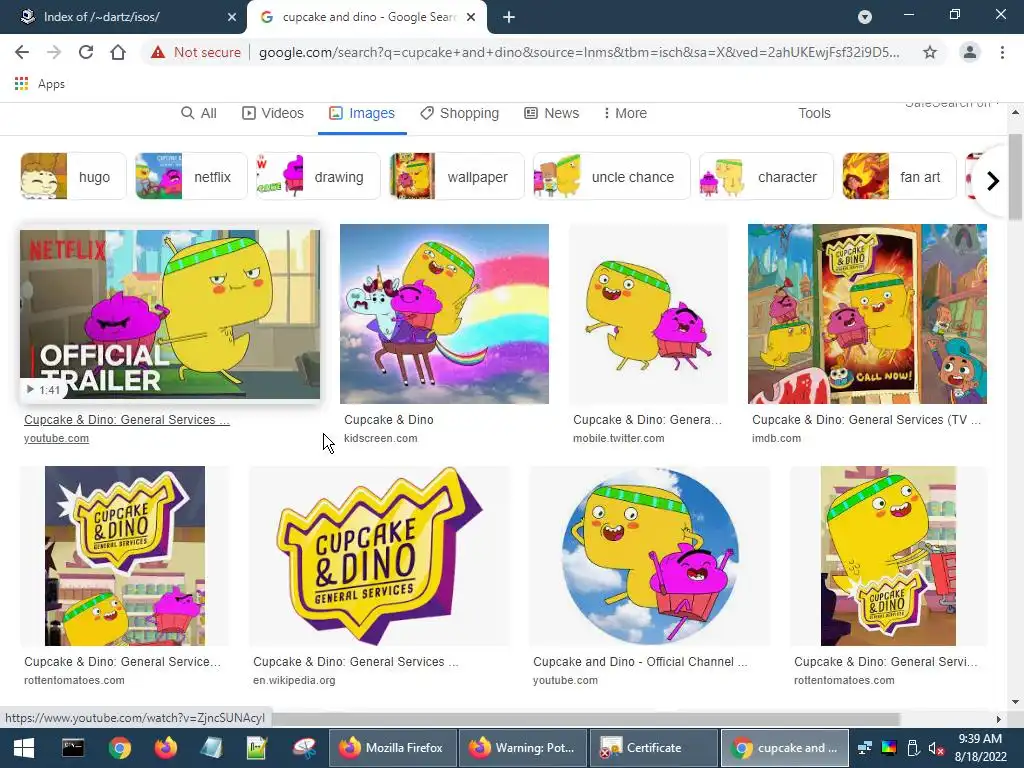Click the kidscreen.com source link
This screenshot has width=1024, height=768.
381,438
